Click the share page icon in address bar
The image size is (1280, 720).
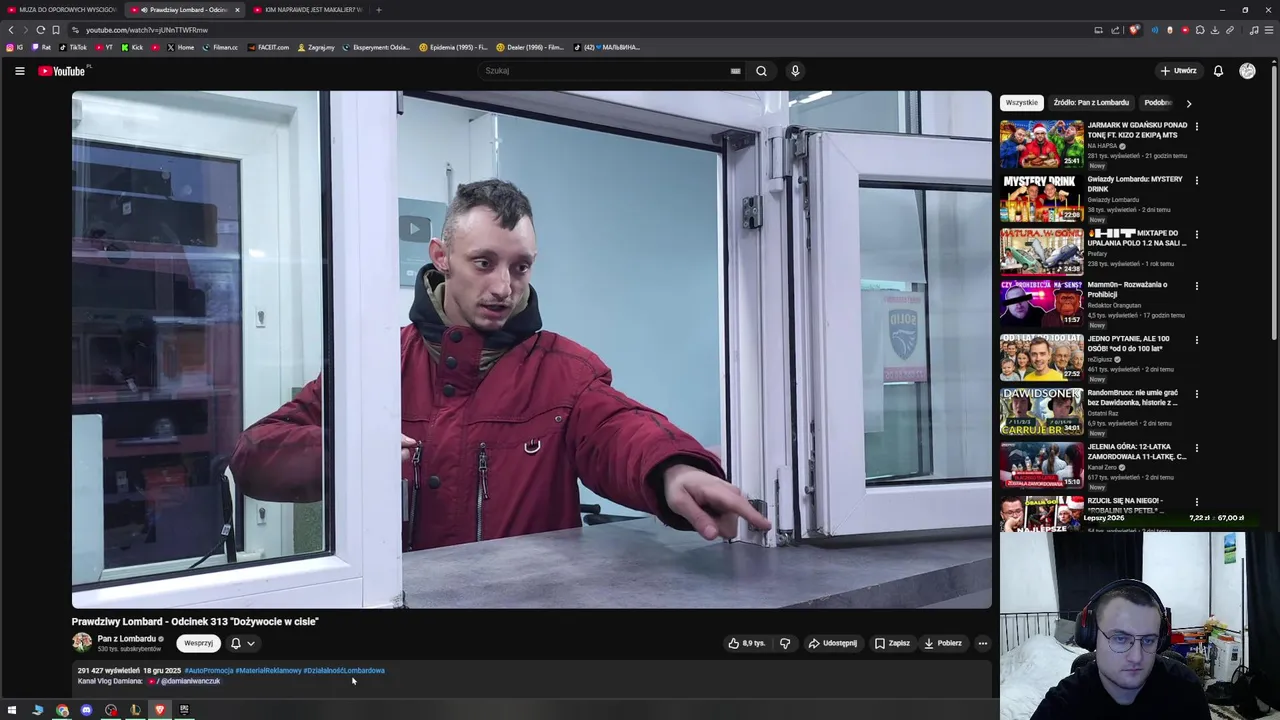point(1115,30)
